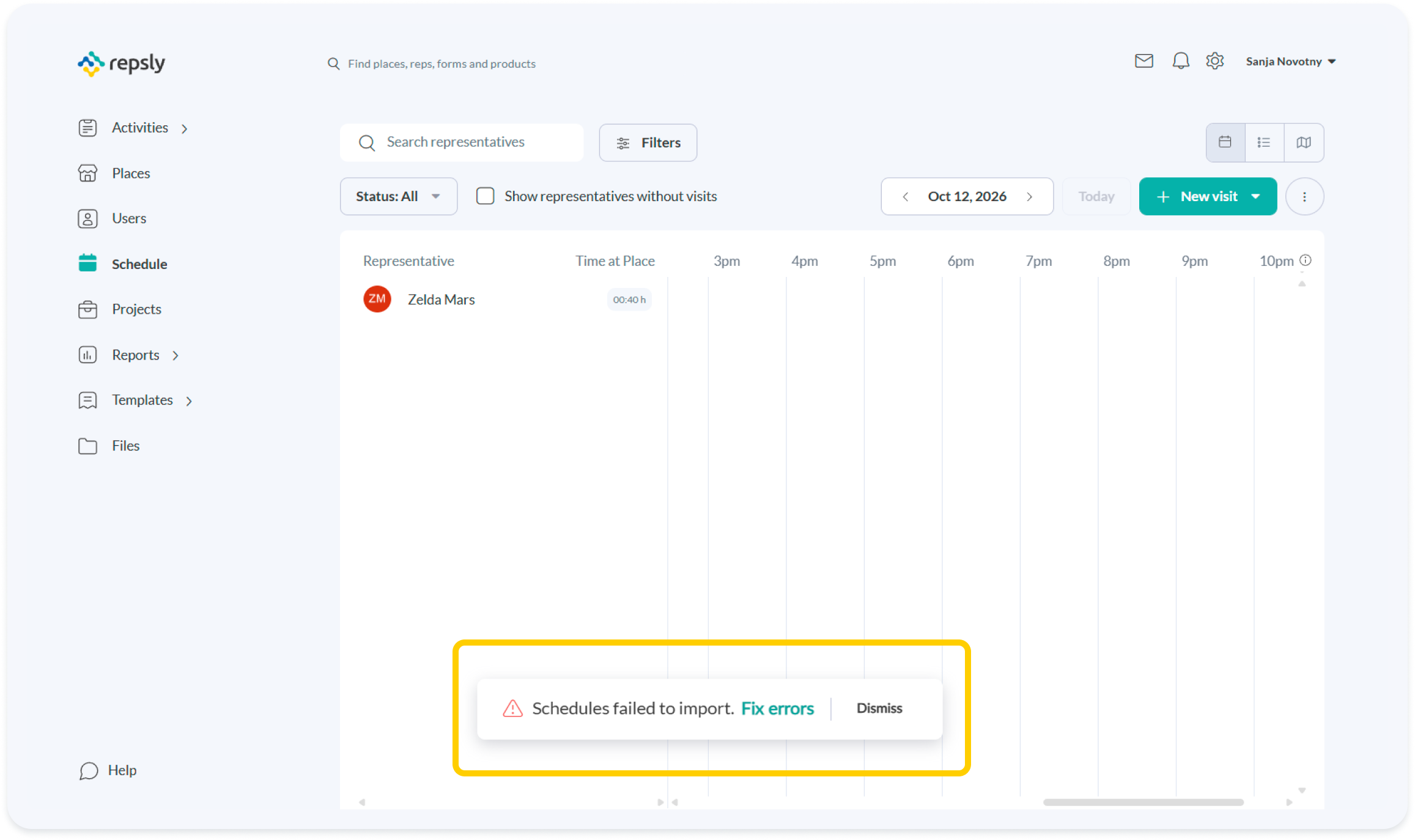Open Help chat icon
The width and height of the screenshot is (1415, 840).
(x=89, y=771)
